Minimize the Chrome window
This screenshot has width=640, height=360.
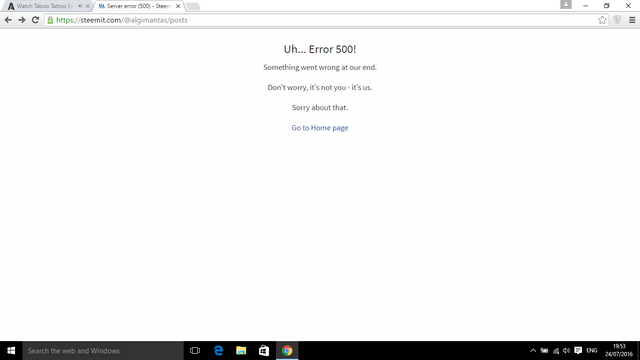click(x=586, y=6)
